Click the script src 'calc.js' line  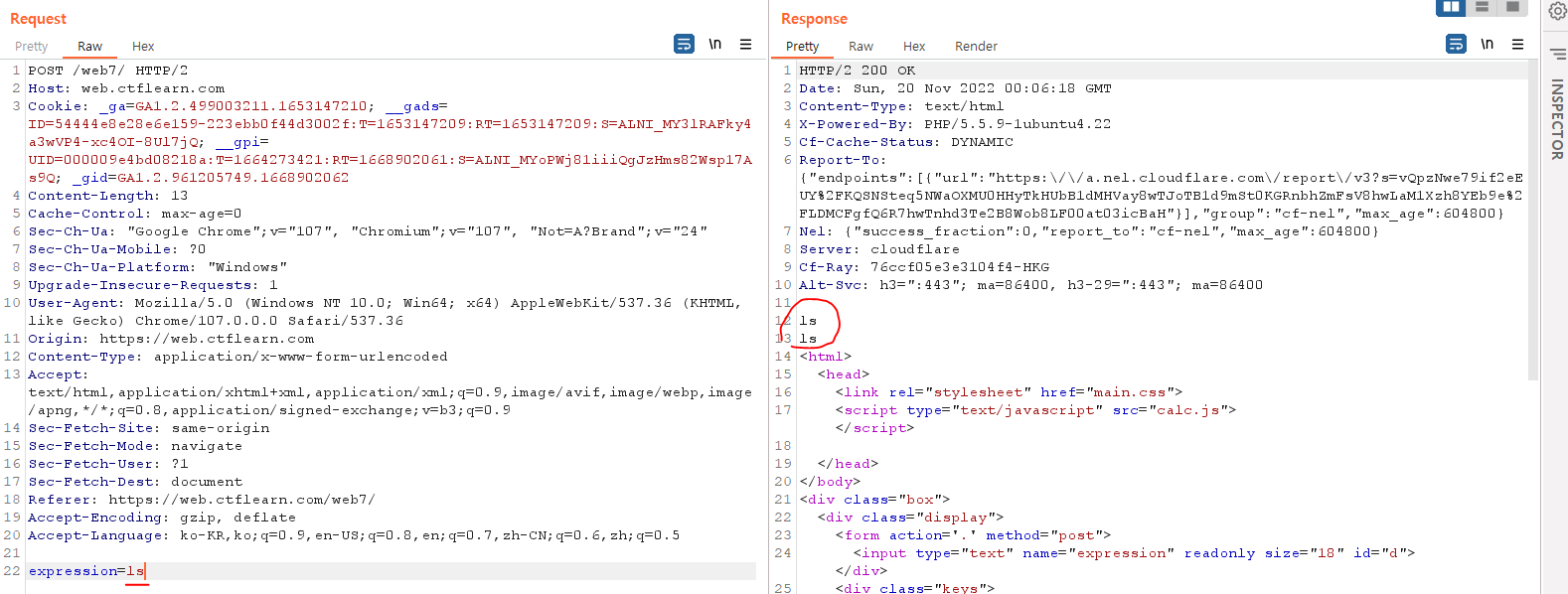click(x=1035, y=410)
